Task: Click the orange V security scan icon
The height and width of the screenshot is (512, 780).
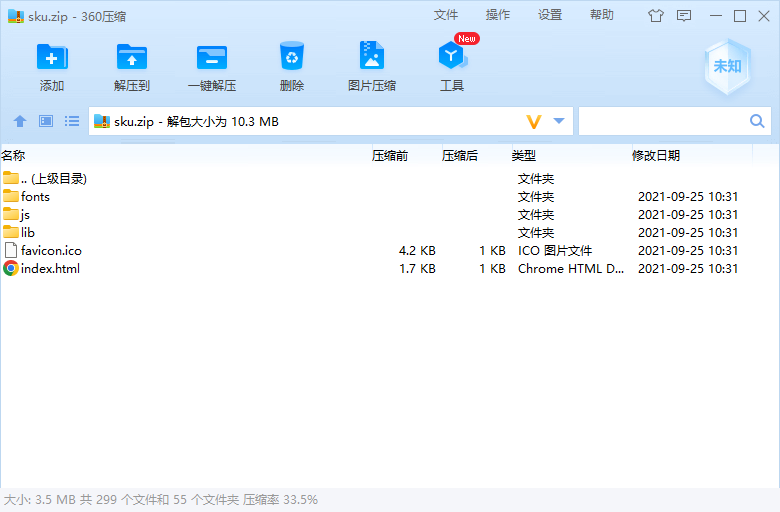Action: [534, 121]
